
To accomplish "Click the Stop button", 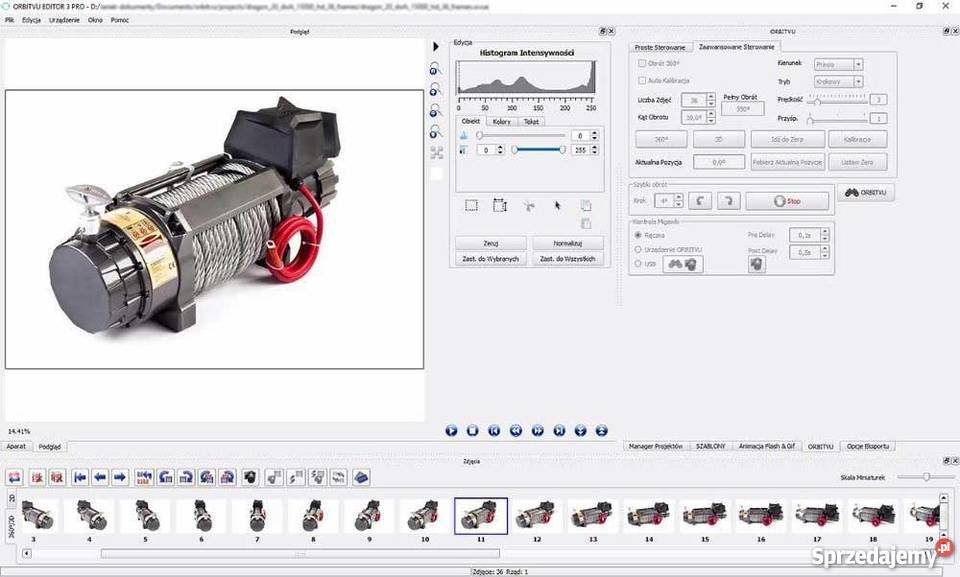I will [787, 201].
